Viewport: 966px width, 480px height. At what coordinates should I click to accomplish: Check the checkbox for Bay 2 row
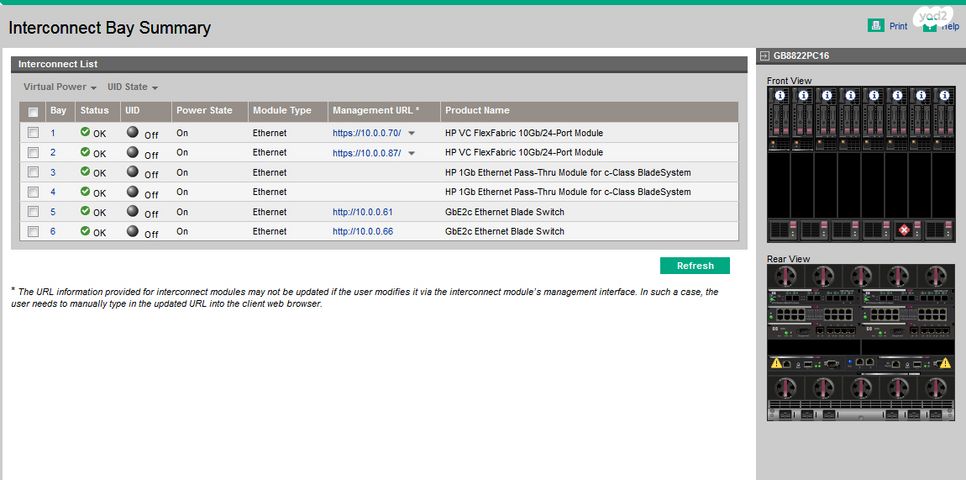(33, 152)
